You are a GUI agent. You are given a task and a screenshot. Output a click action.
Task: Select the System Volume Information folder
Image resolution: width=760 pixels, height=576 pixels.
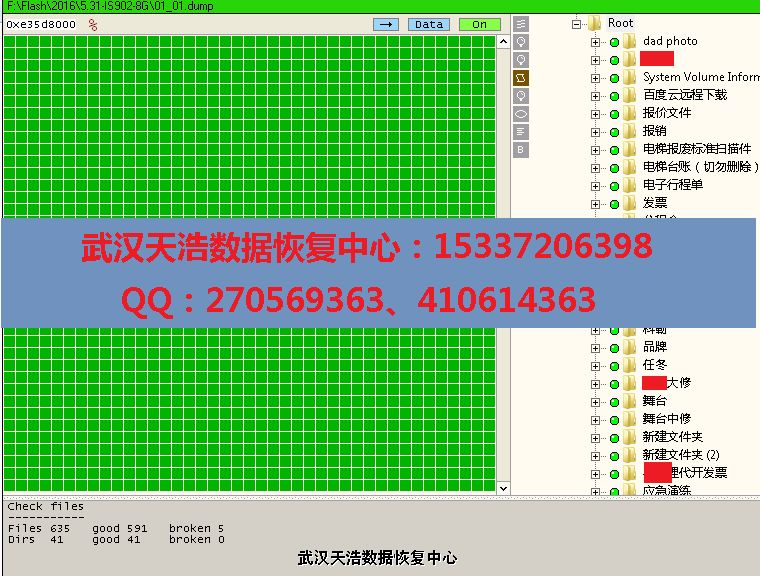tap(700, 77)
